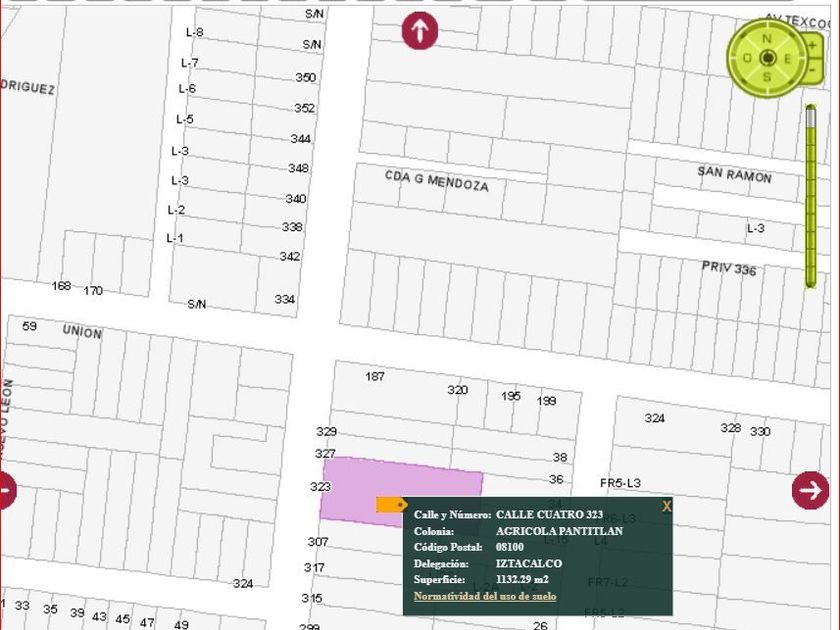
Task: Click lot number 38 label
Action: [560, 457]
